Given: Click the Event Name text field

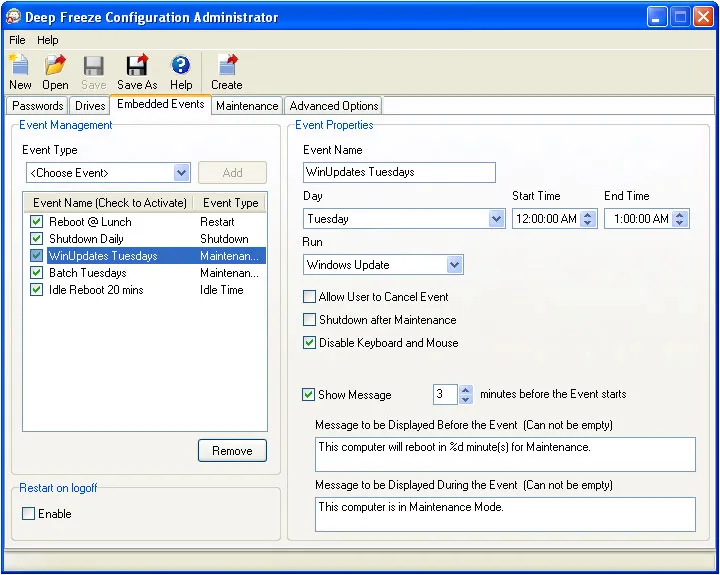Looking at the screenshot, I should [x=399, y=172].
